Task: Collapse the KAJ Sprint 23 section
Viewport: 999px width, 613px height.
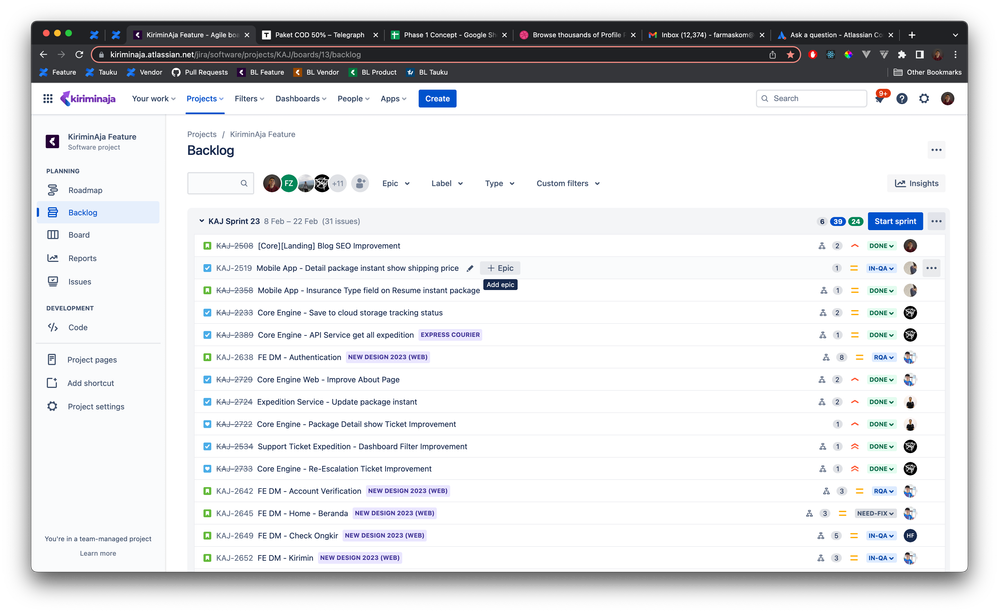Action: coord(201,222)
